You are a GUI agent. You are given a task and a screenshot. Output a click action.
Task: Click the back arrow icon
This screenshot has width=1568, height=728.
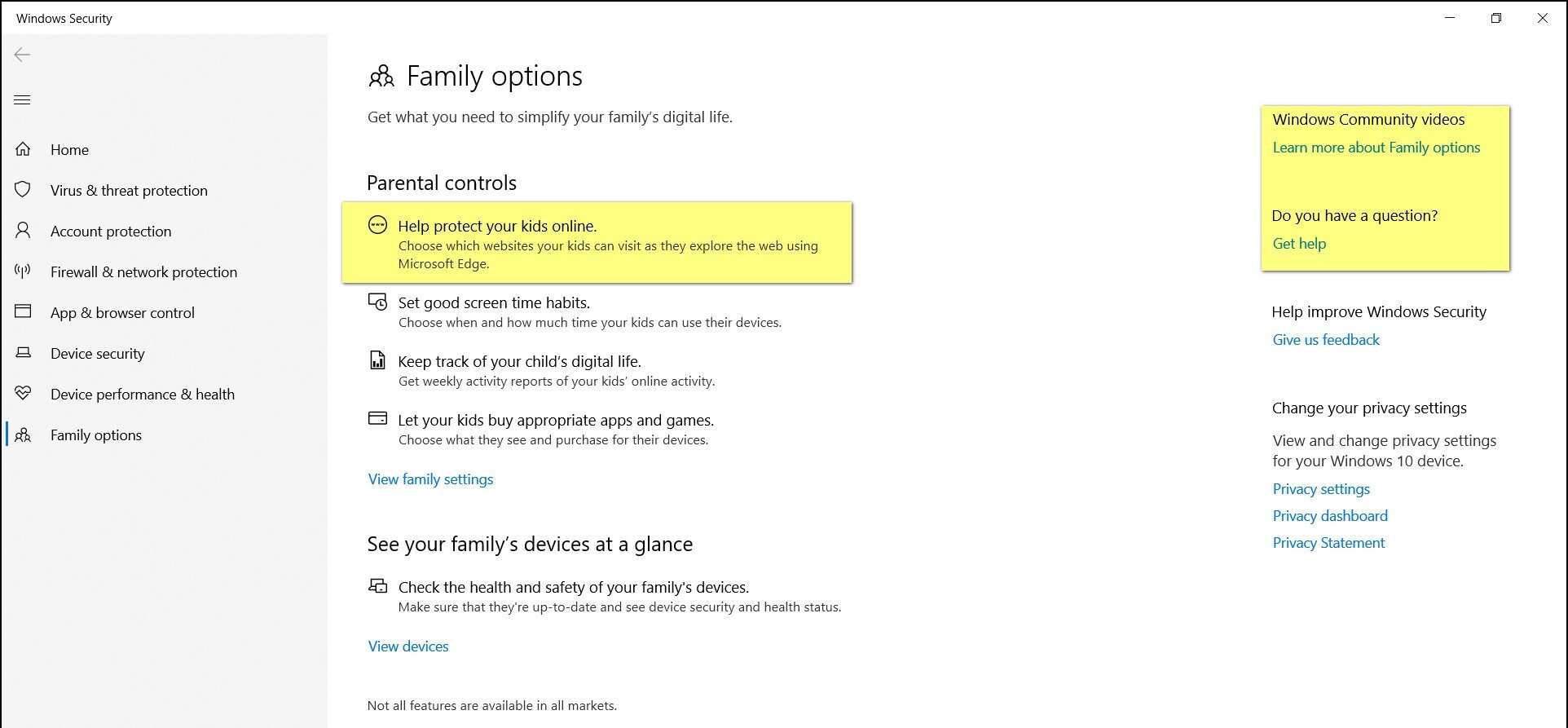pos(22,55)
